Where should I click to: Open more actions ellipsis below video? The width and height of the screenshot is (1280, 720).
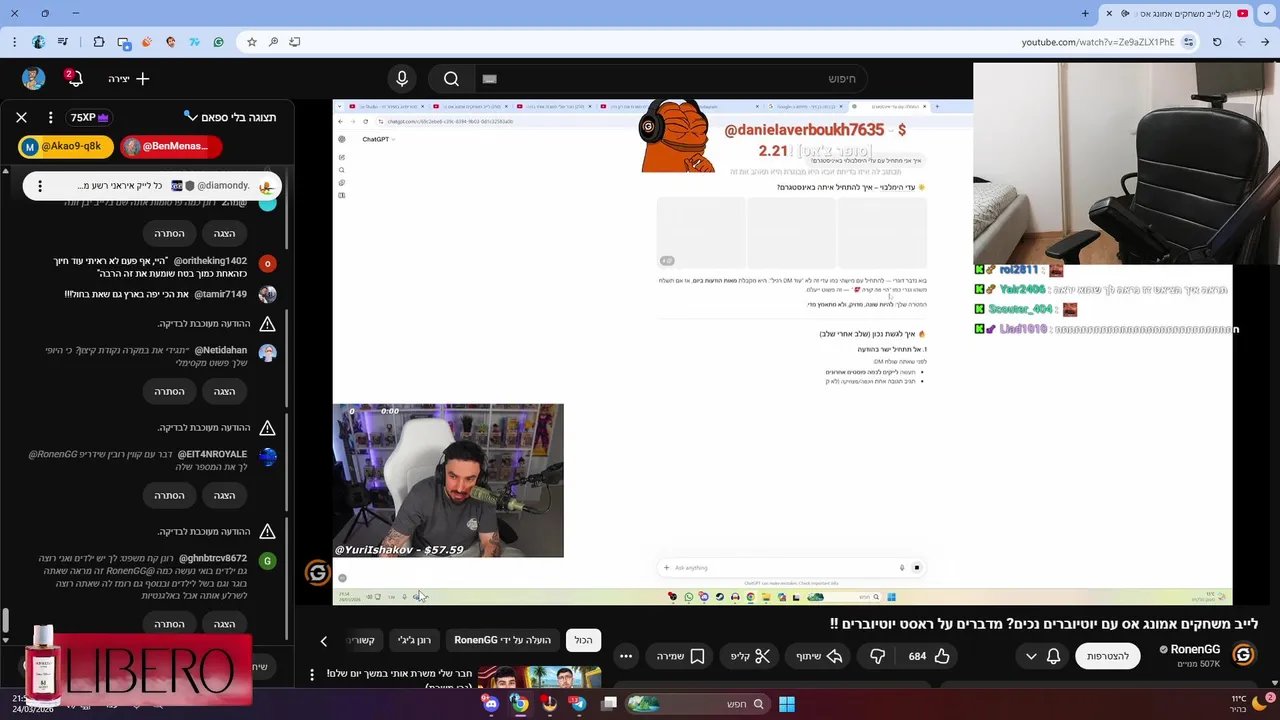(x=626, y=656)
